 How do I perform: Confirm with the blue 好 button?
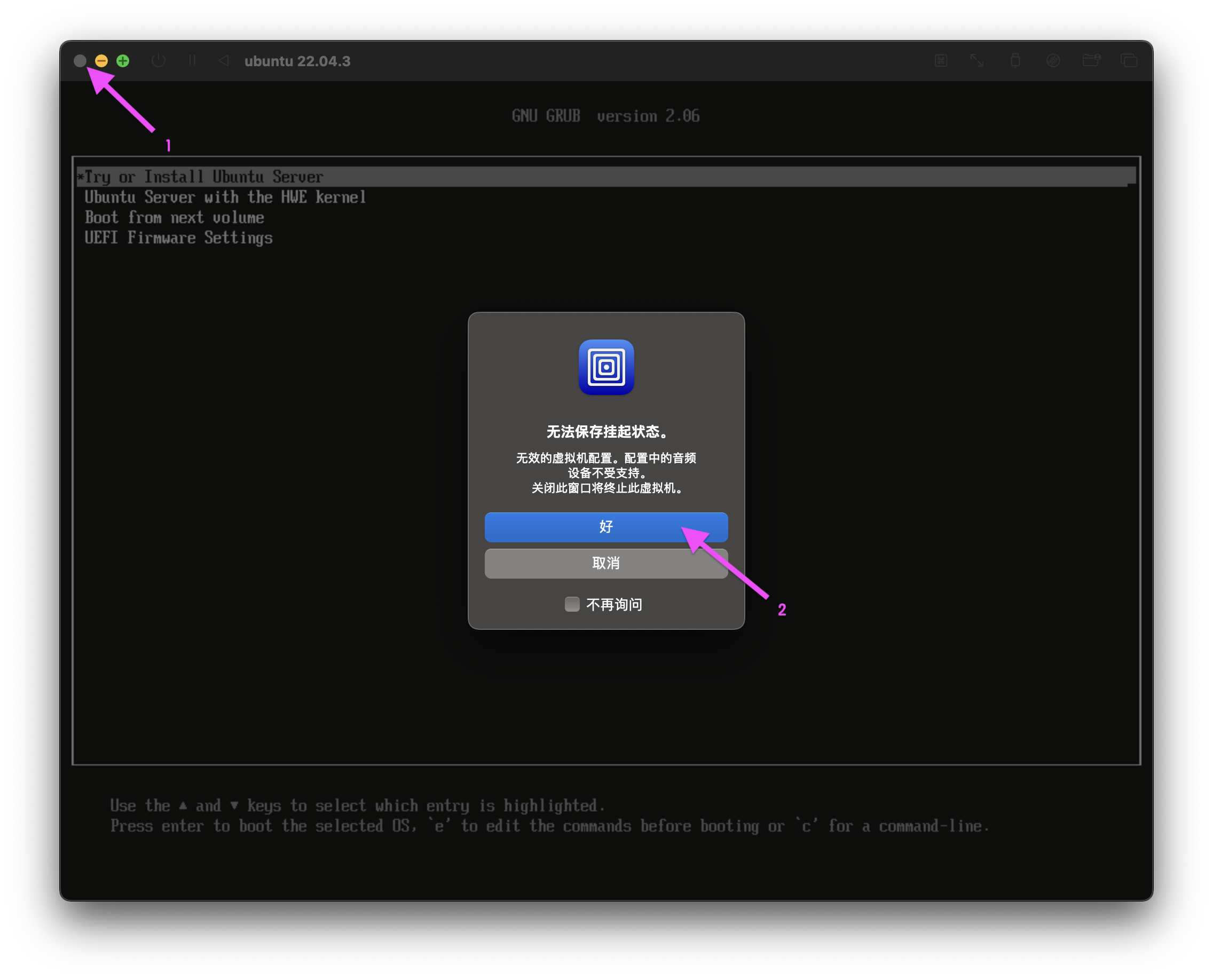pyautogui.click(x=606, y=527)
